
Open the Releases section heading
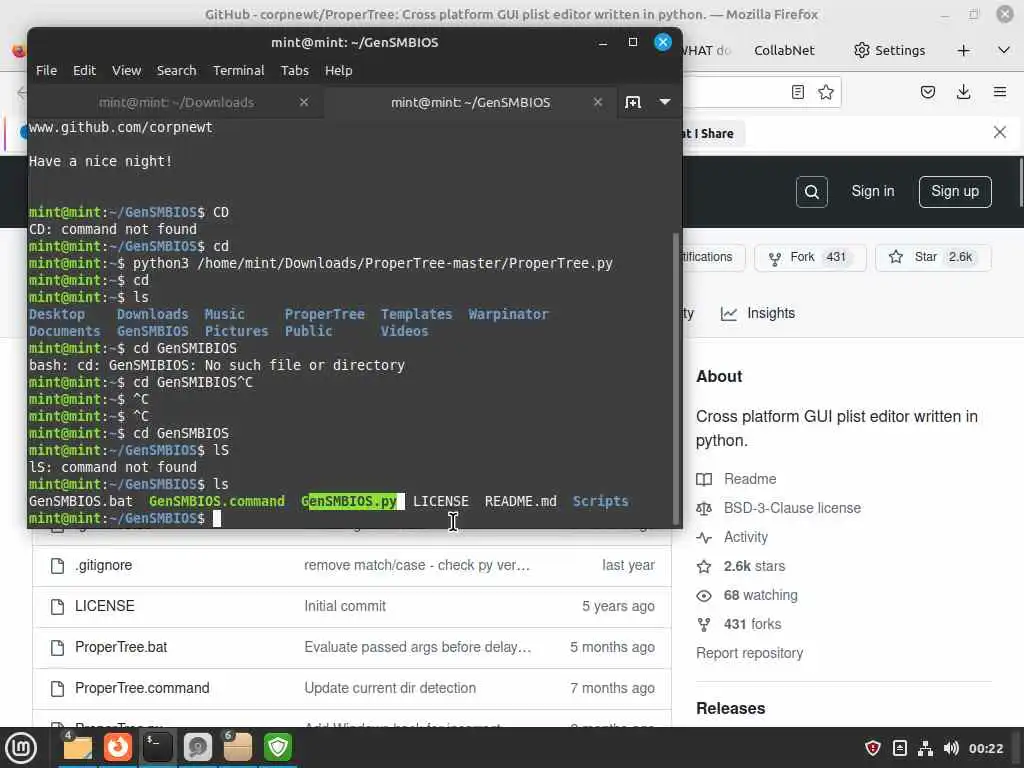[x=730, y=709]
